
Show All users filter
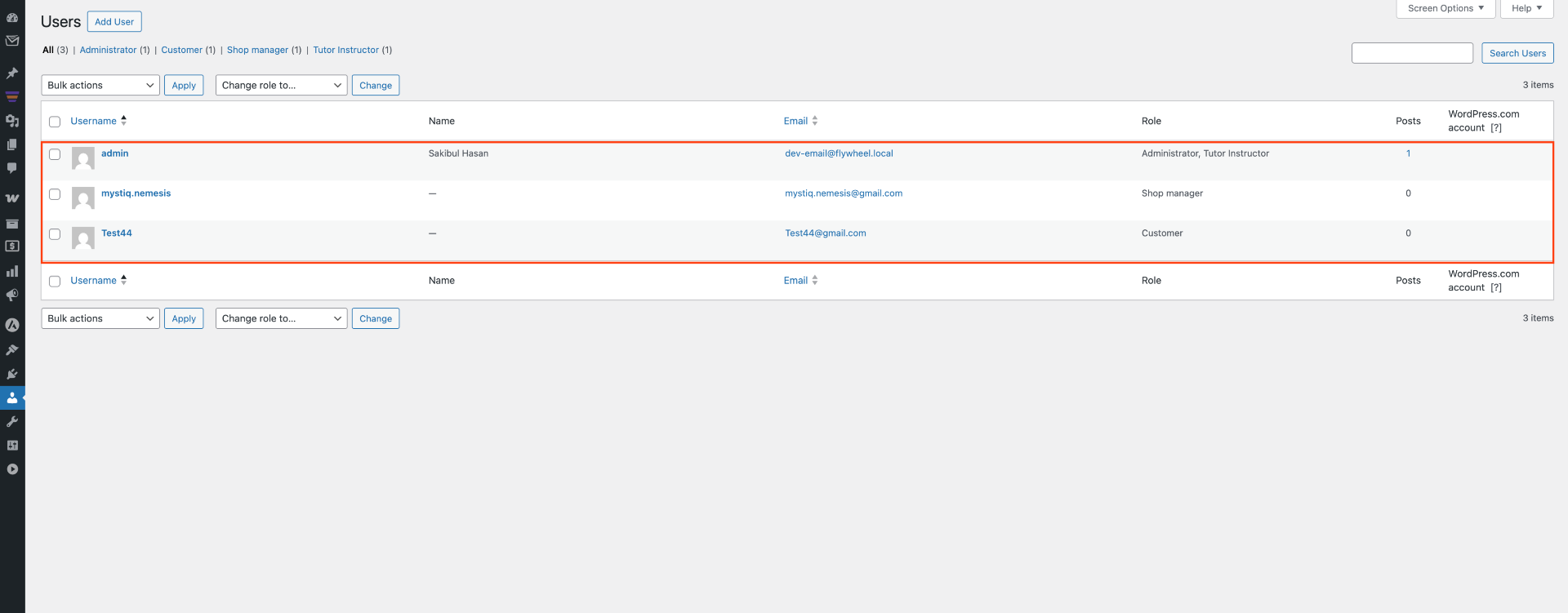click(x=48, y=50)
